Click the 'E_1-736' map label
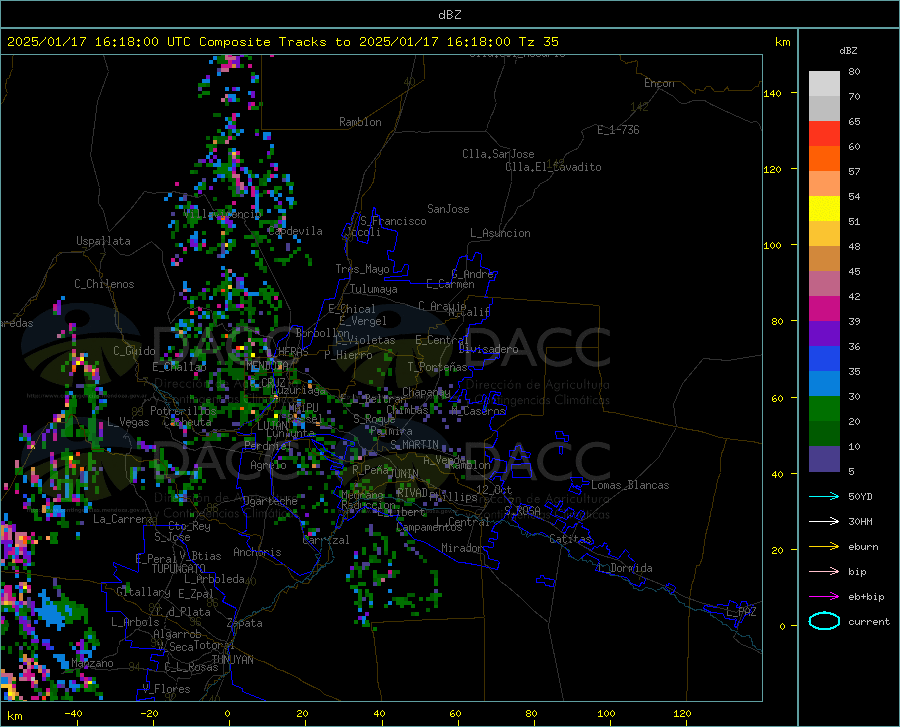Image resolution: width=900 pixels, height=727 pixels. [618, 130]
